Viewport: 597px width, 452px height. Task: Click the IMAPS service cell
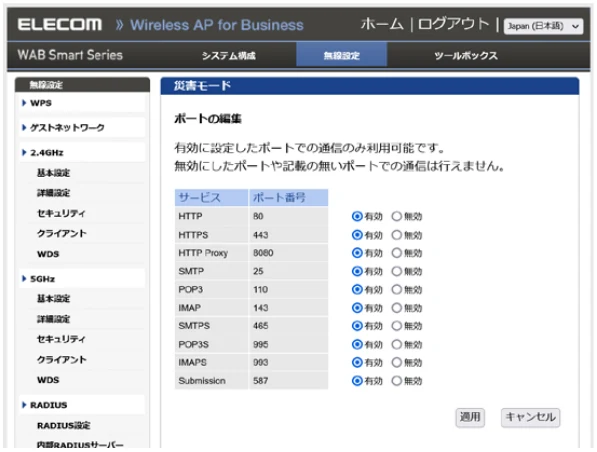[x=211, y=363]
